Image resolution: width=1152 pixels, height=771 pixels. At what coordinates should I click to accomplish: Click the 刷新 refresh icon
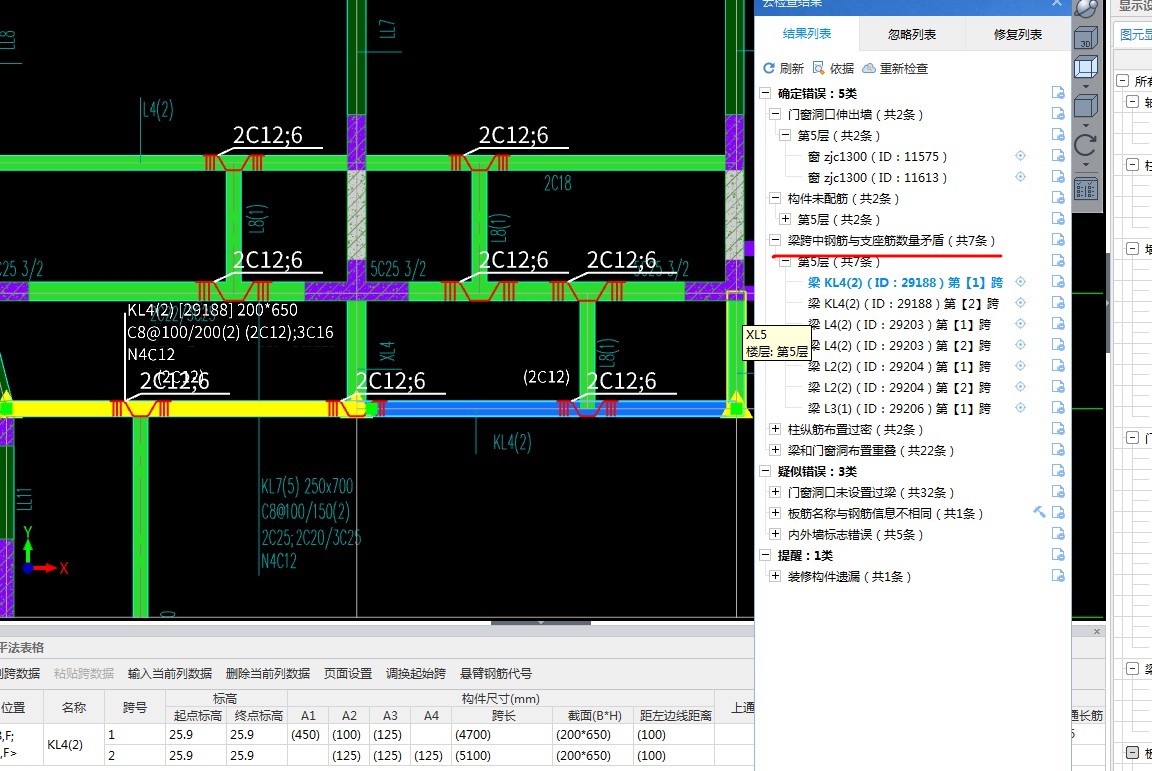point(768,68)
